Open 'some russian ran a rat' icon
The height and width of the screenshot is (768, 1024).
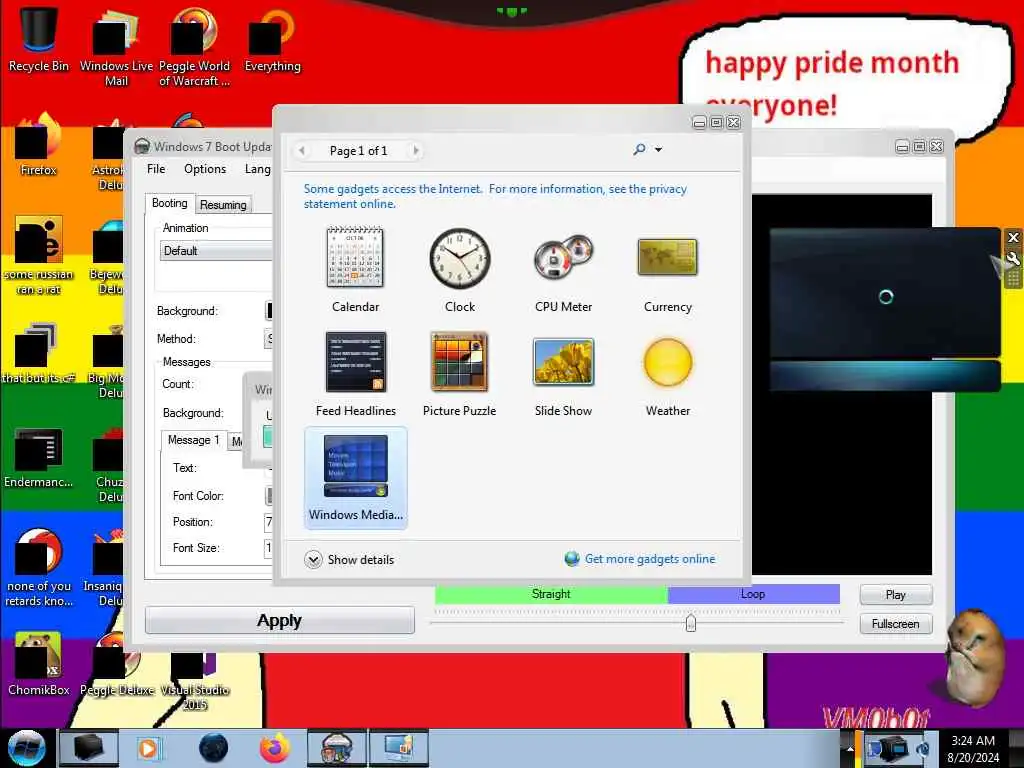[39, 256]
